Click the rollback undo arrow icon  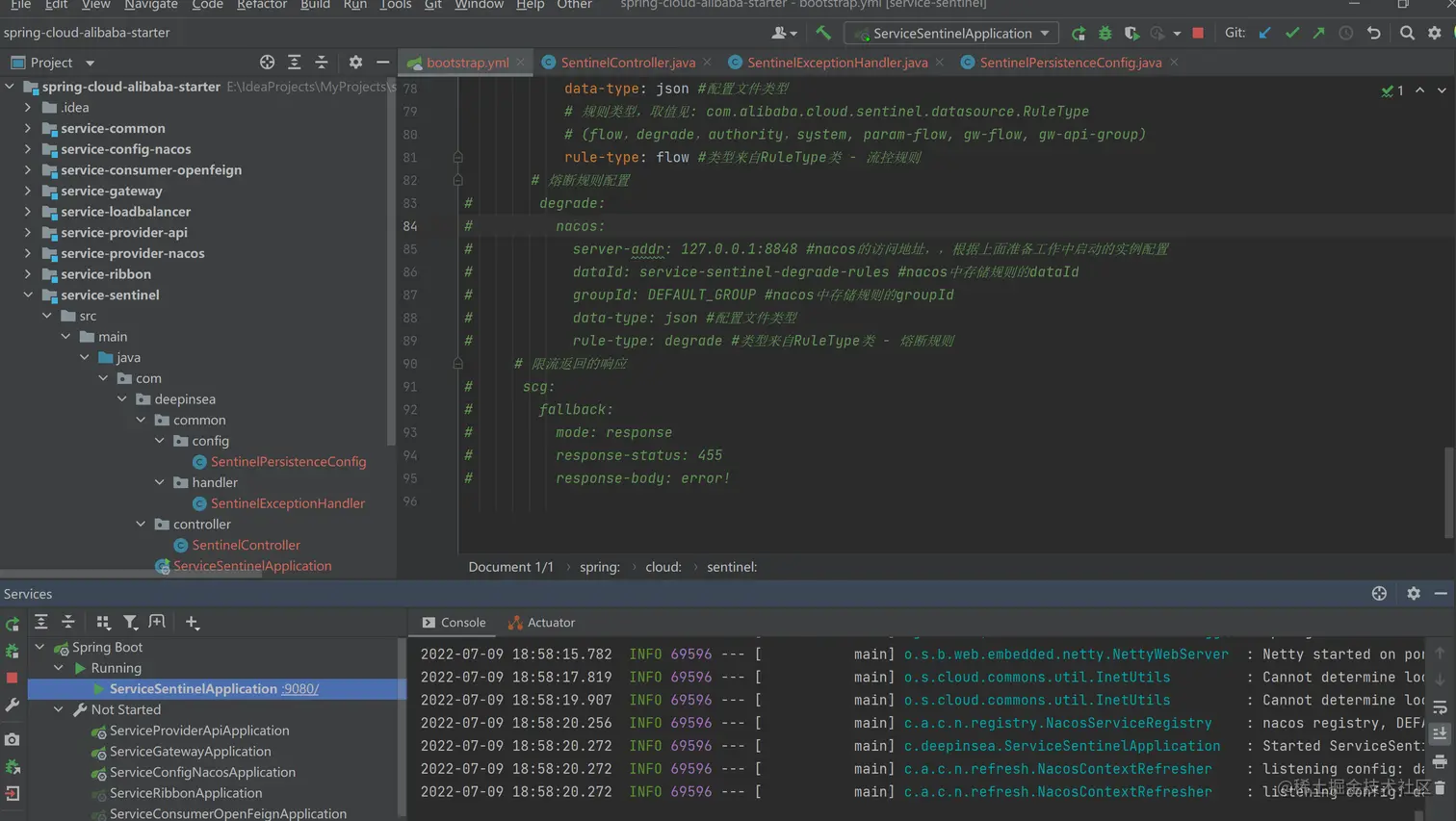(x=1374, y=33)
